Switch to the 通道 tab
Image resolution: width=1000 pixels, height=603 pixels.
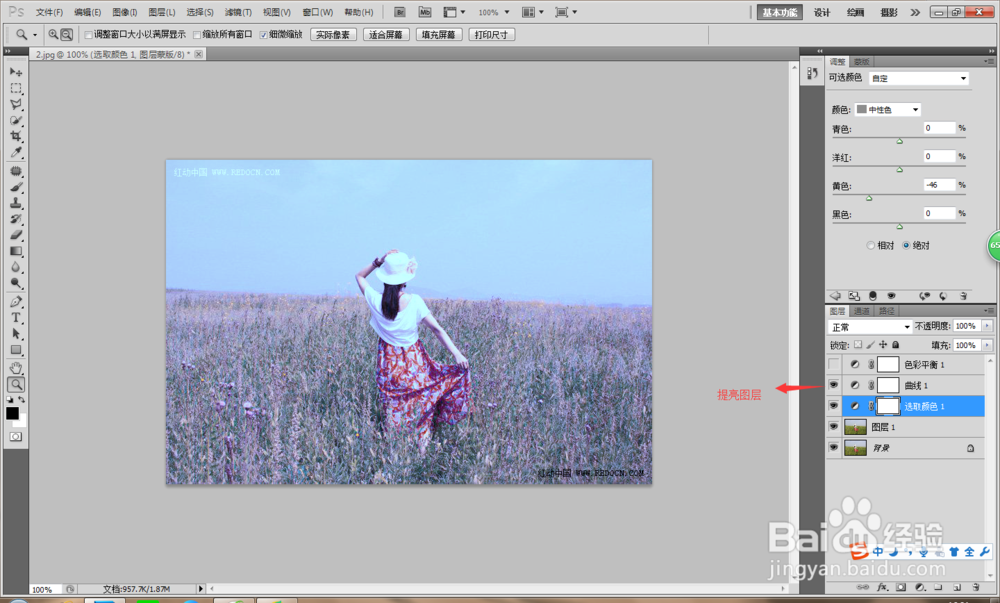click(862, 311)
